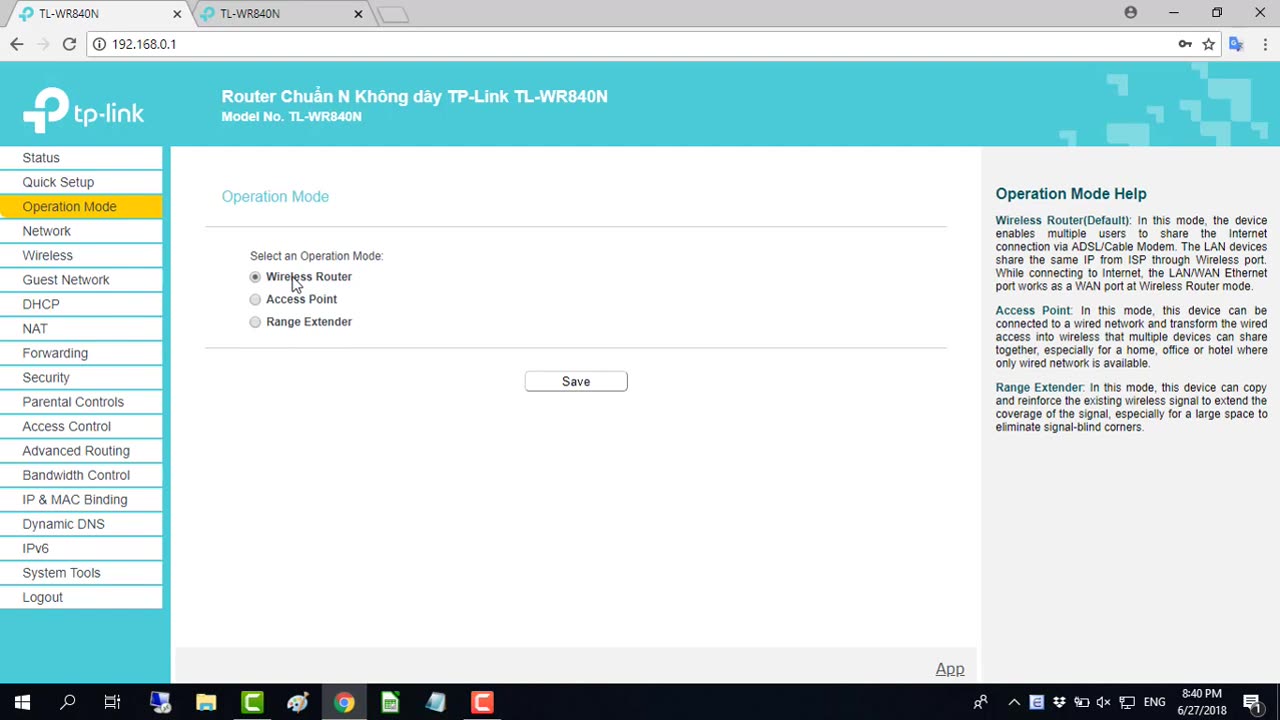Open the Paint palette taskbar icon

(x=298, y=702)
